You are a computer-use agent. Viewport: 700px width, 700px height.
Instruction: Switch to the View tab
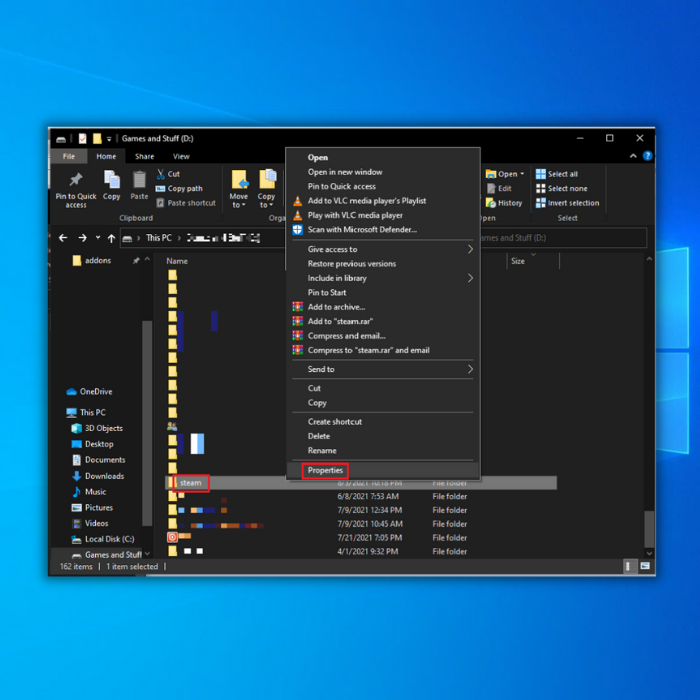click(181, 156)
